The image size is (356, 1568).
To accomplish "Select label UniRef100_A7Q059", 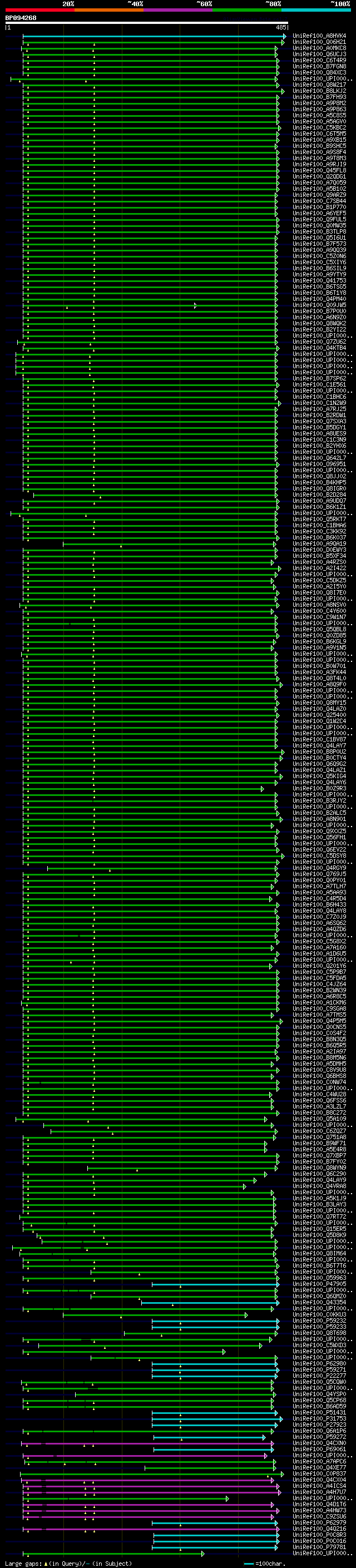I will click(319, 182).
